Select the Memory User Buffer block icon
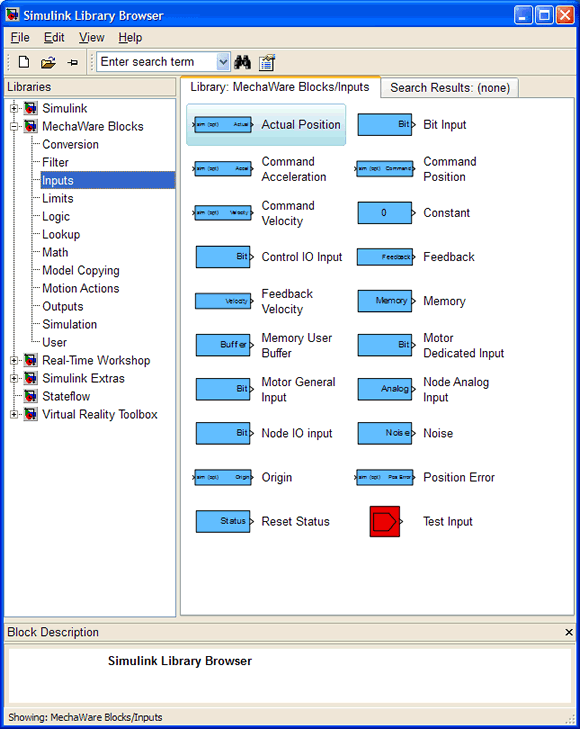 tap(224, 345)
